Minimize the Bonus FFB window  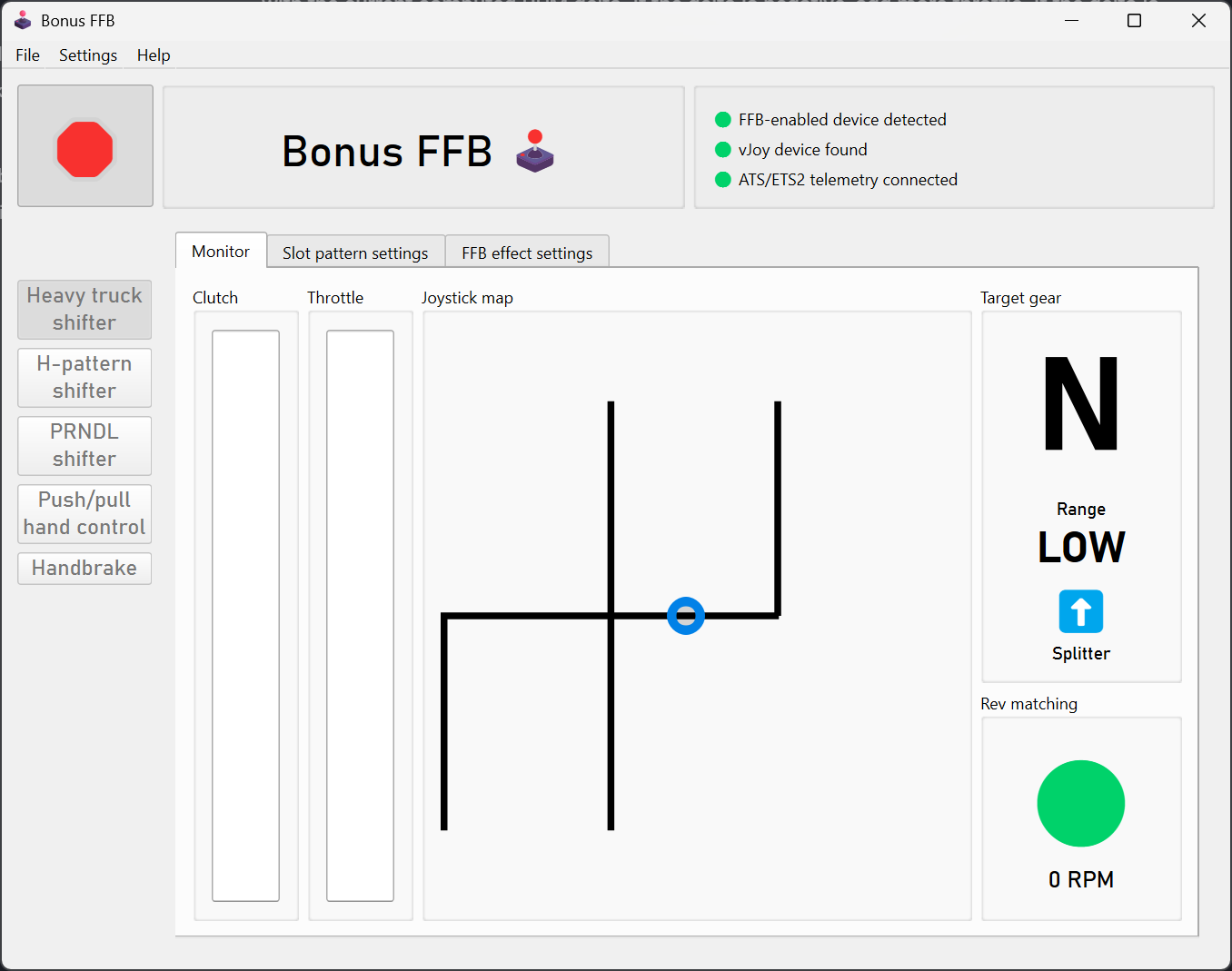point(1072,20)
